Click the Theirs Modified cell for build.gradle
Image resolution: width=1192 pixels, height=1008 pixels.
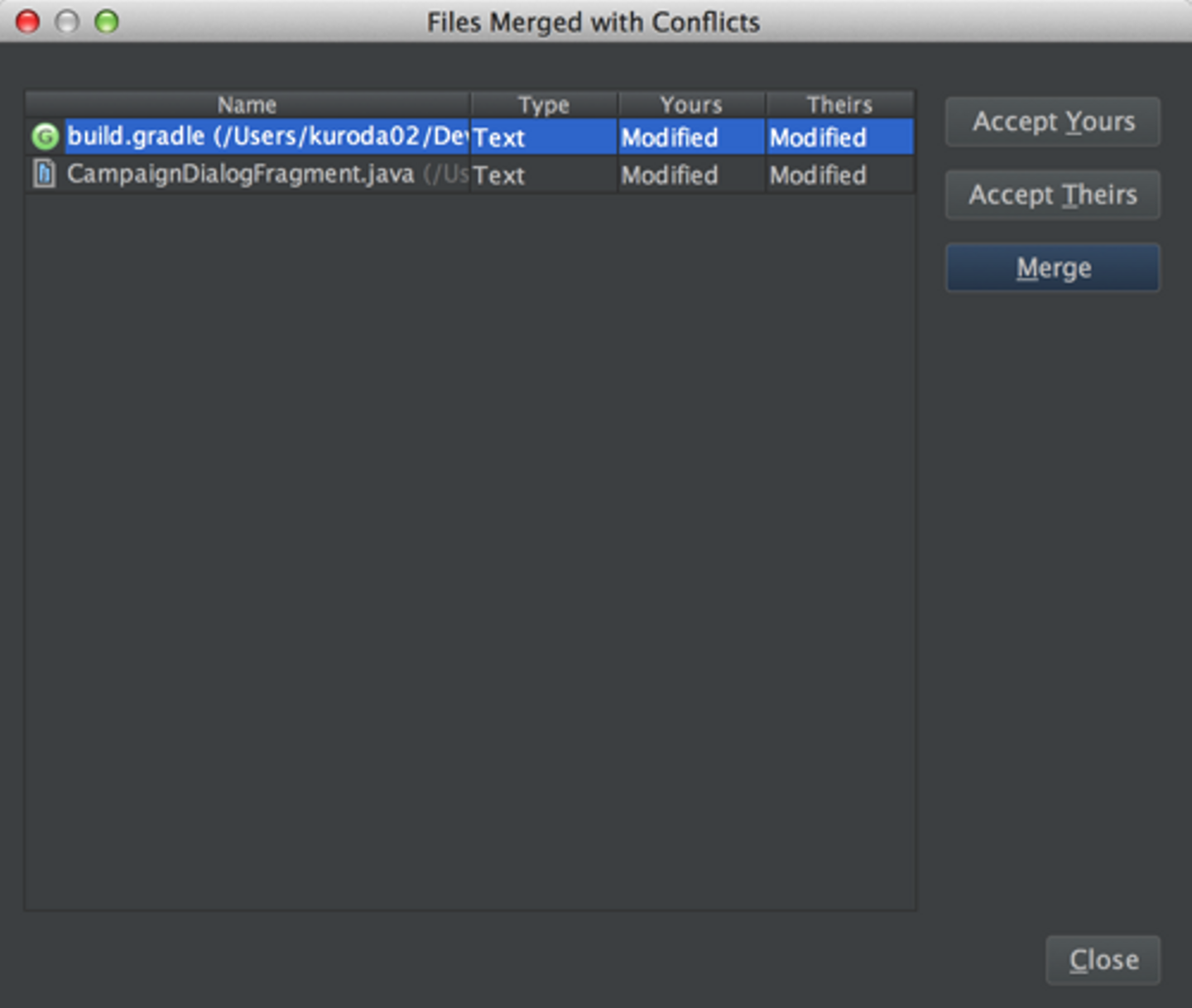coord(819,137)
